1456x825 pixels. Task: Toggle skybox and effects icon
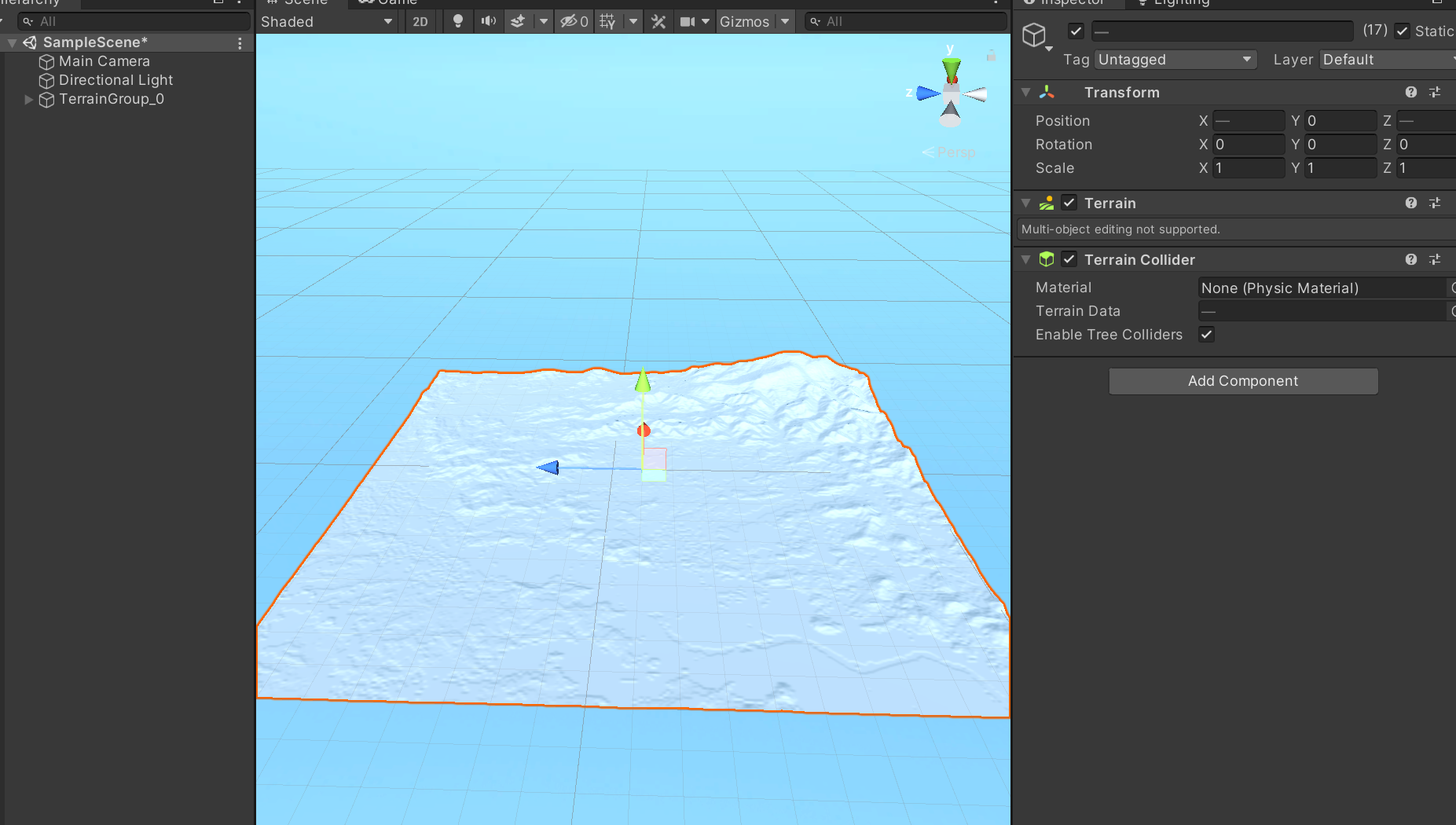coord(518,21)
